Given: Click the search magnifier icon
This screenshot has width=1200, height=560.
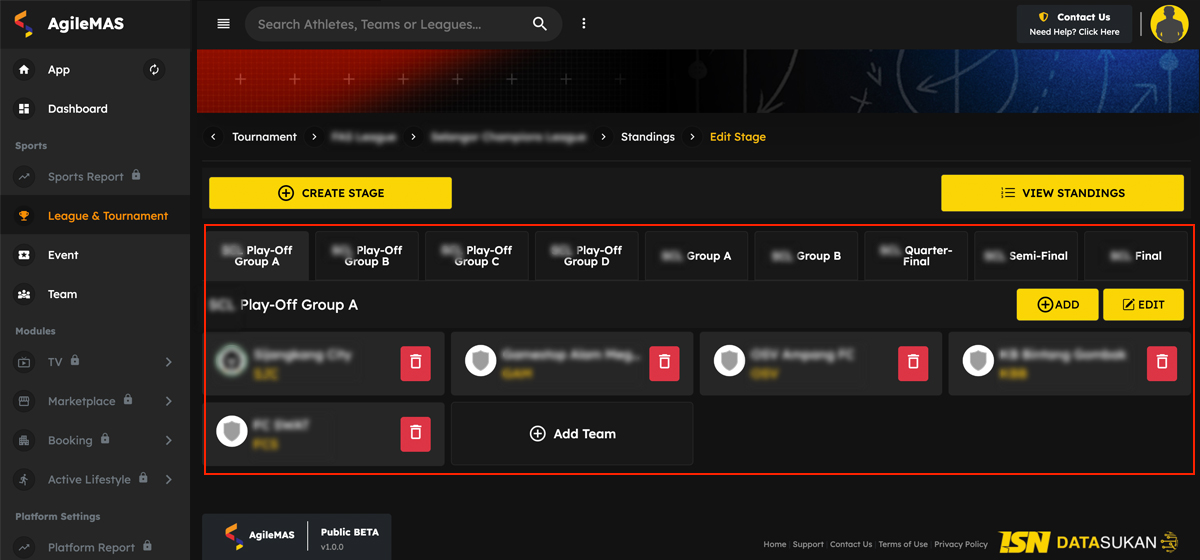Looking at the screenshot, I should pyautogui.click(x=540, y=24).
